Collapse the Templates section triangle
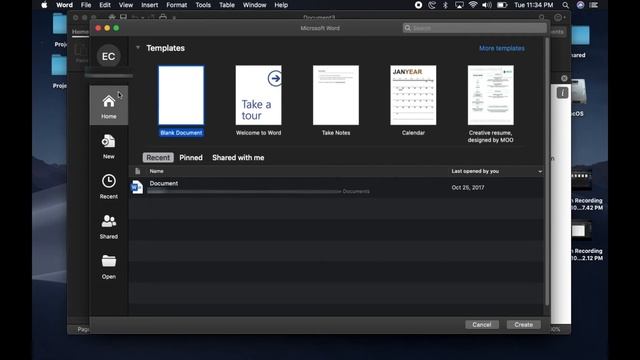The width and height of the screenshot is (640, 360). [x=138, y=48]
